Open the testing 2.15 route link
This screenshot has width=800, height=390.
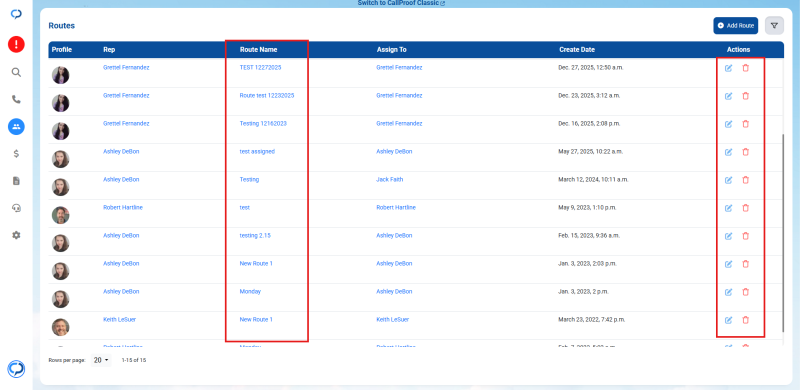click(x=255, y=236)
